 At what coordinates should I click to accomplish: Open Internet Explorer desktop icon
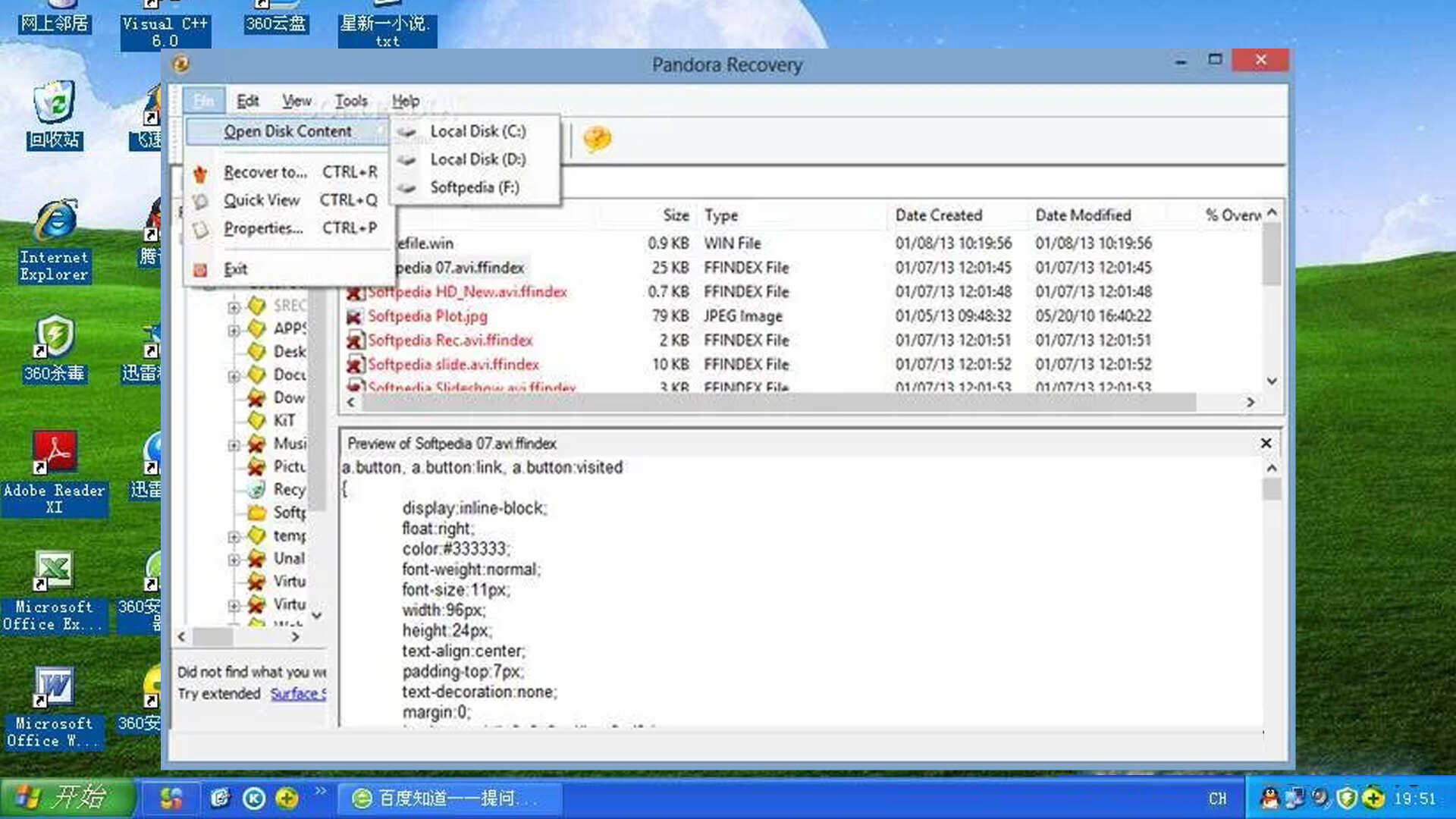[55, 241]
